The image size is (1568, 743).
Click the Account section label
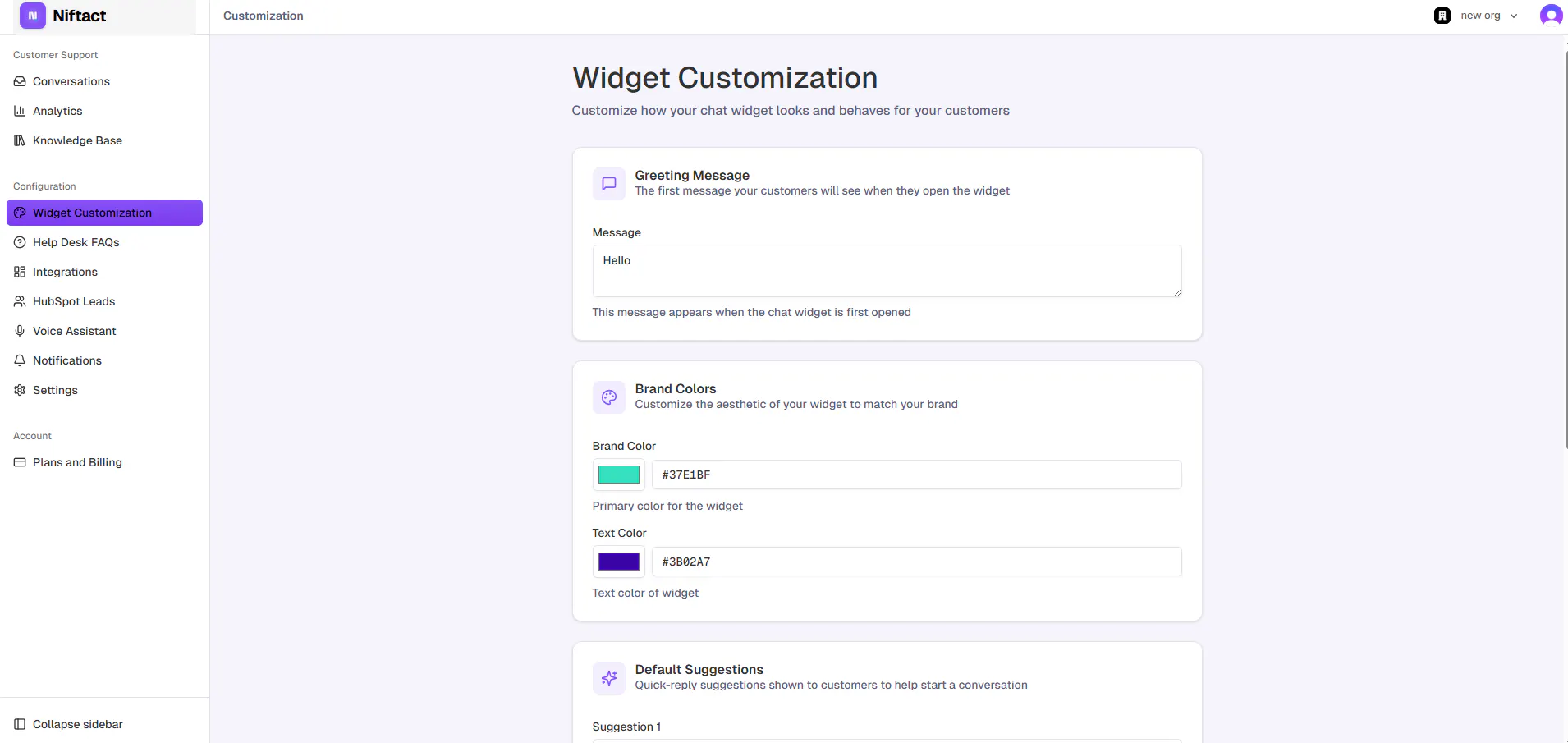click(32, 436)
